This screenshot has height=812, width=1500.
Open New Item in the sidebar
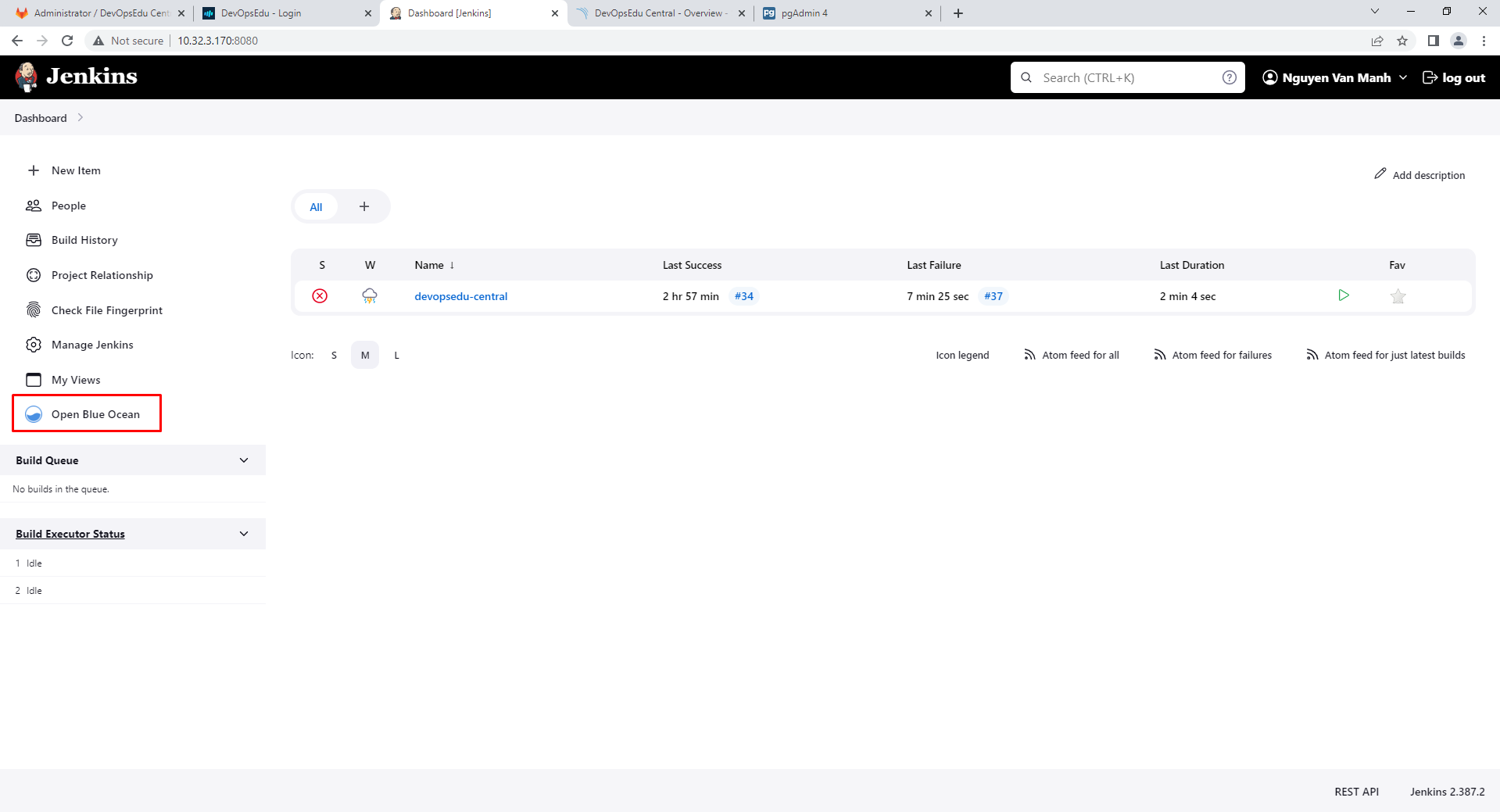[x=76, y=170]
